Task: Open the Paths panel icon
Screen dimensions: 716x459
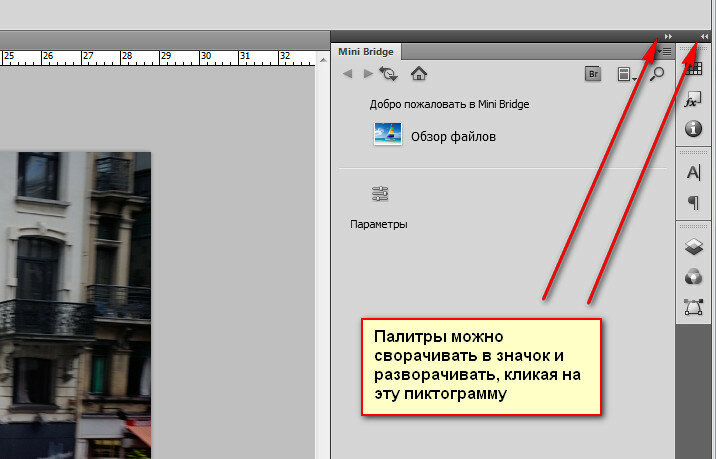Action: 693,307
